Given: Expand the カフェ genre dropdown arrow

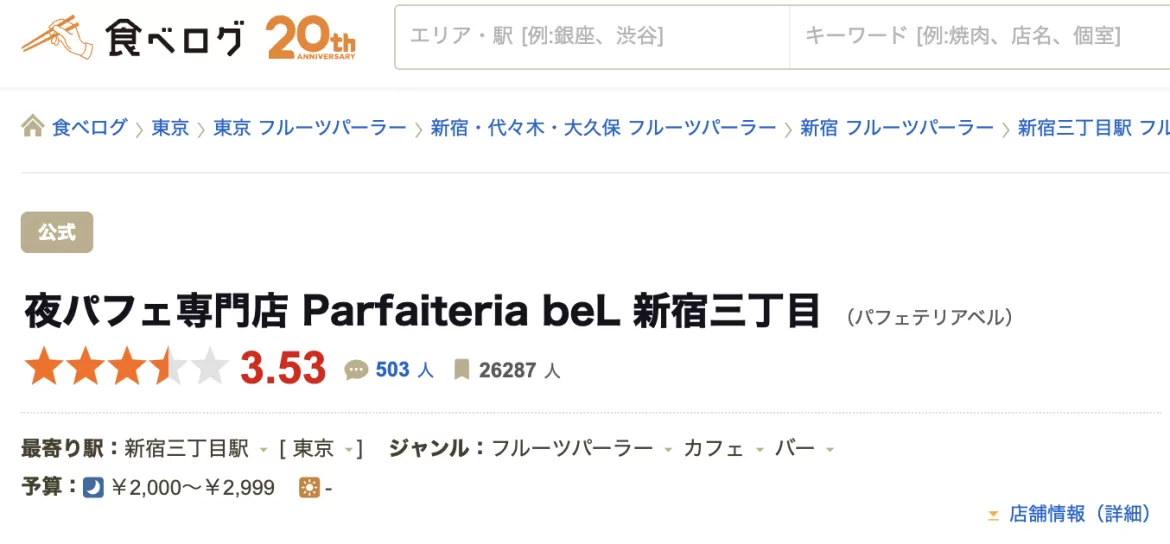Looking at the screenshot, I should 760,450.
